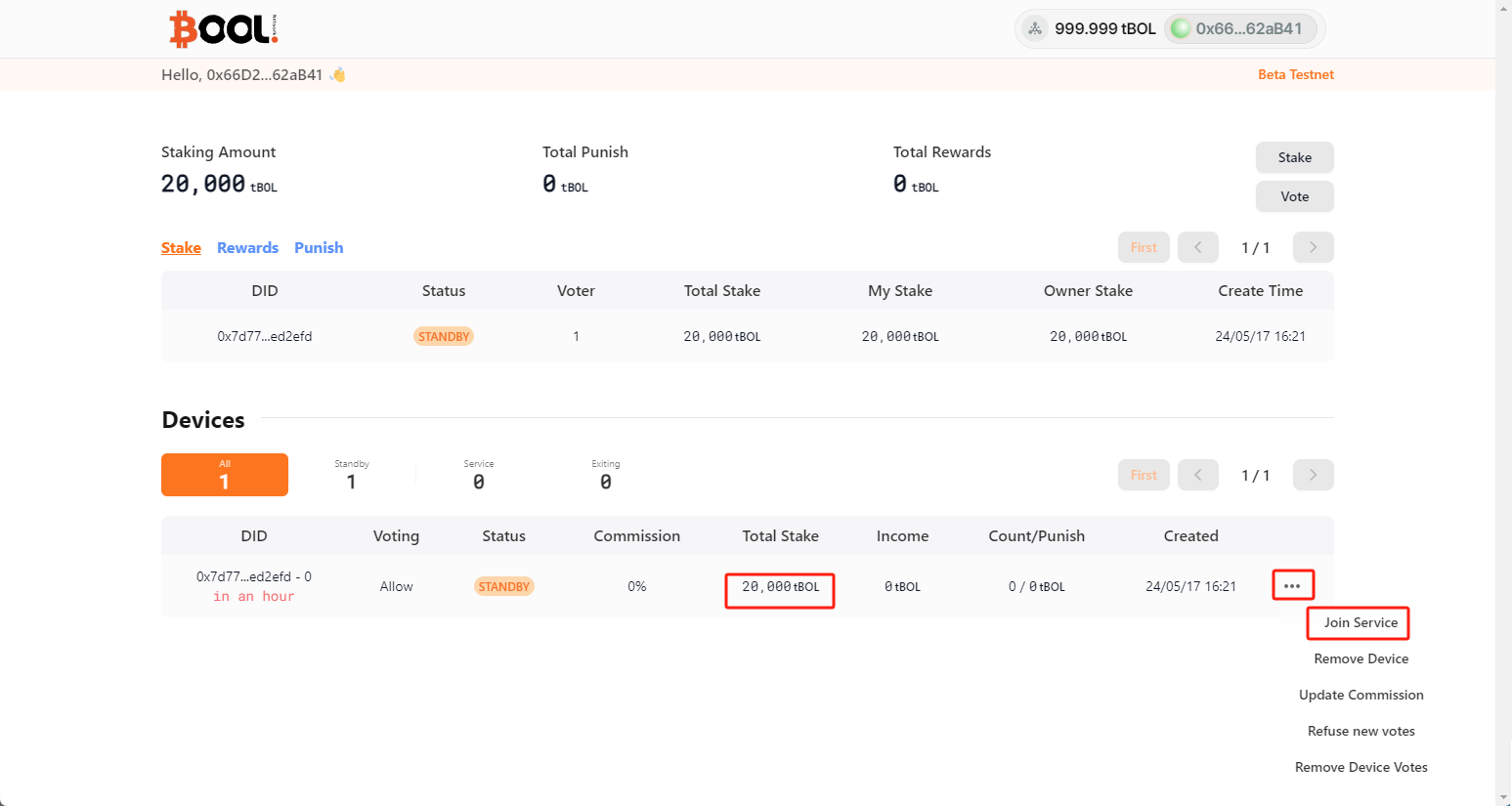The width and height of the screenshot is (1512, 806).
Task: Click the network icon beside 999.999 tBOL
Action: tap(1034, 29)
